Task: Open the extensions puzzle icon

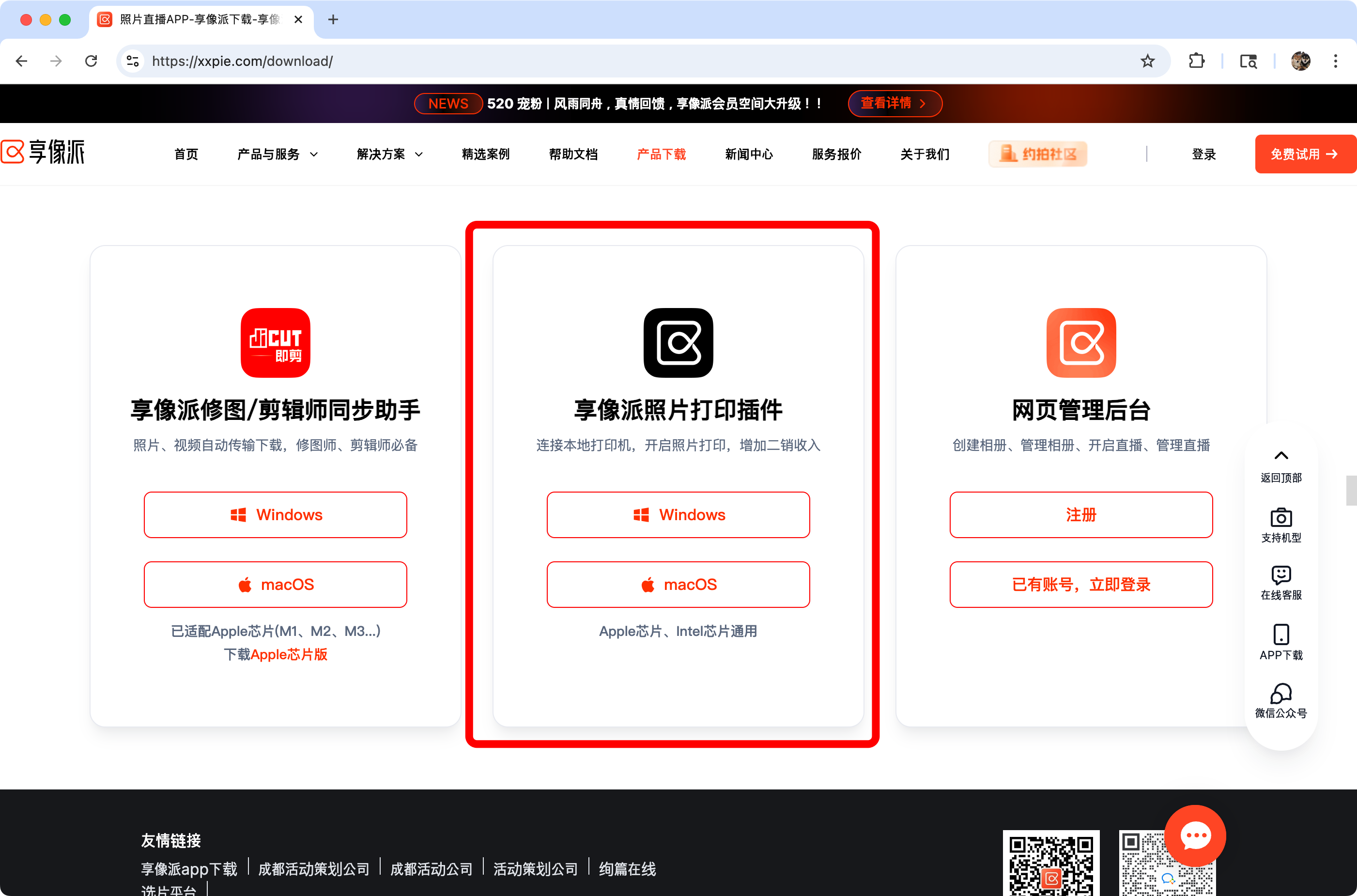Action: [1196, 61]
